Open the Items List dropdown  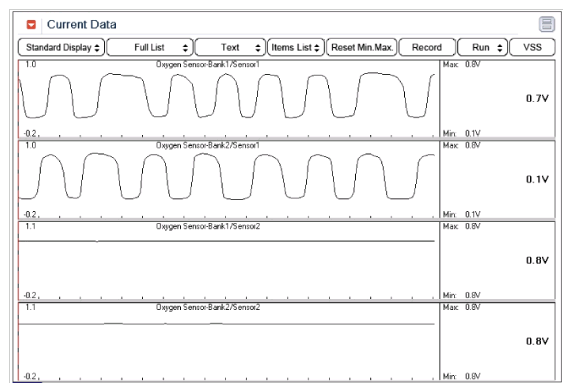296,47
